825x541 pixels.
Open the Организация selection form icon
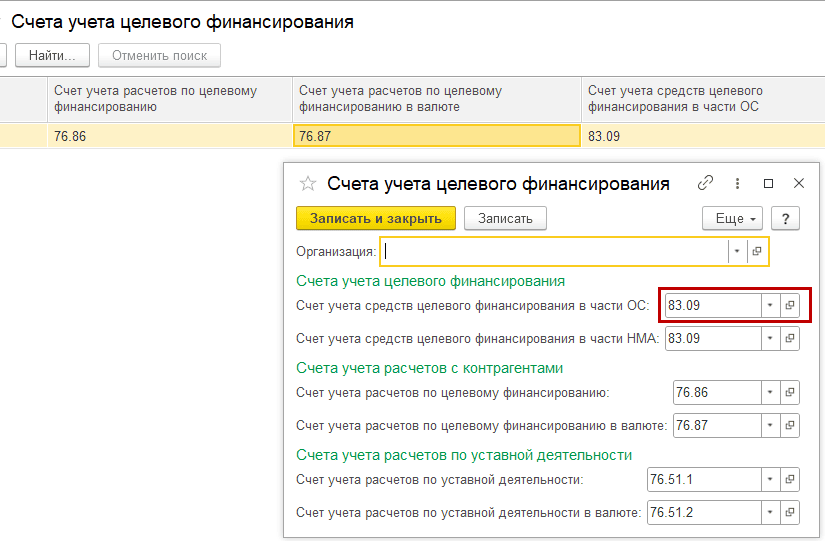pyautogui.click(x=757, y=251)
